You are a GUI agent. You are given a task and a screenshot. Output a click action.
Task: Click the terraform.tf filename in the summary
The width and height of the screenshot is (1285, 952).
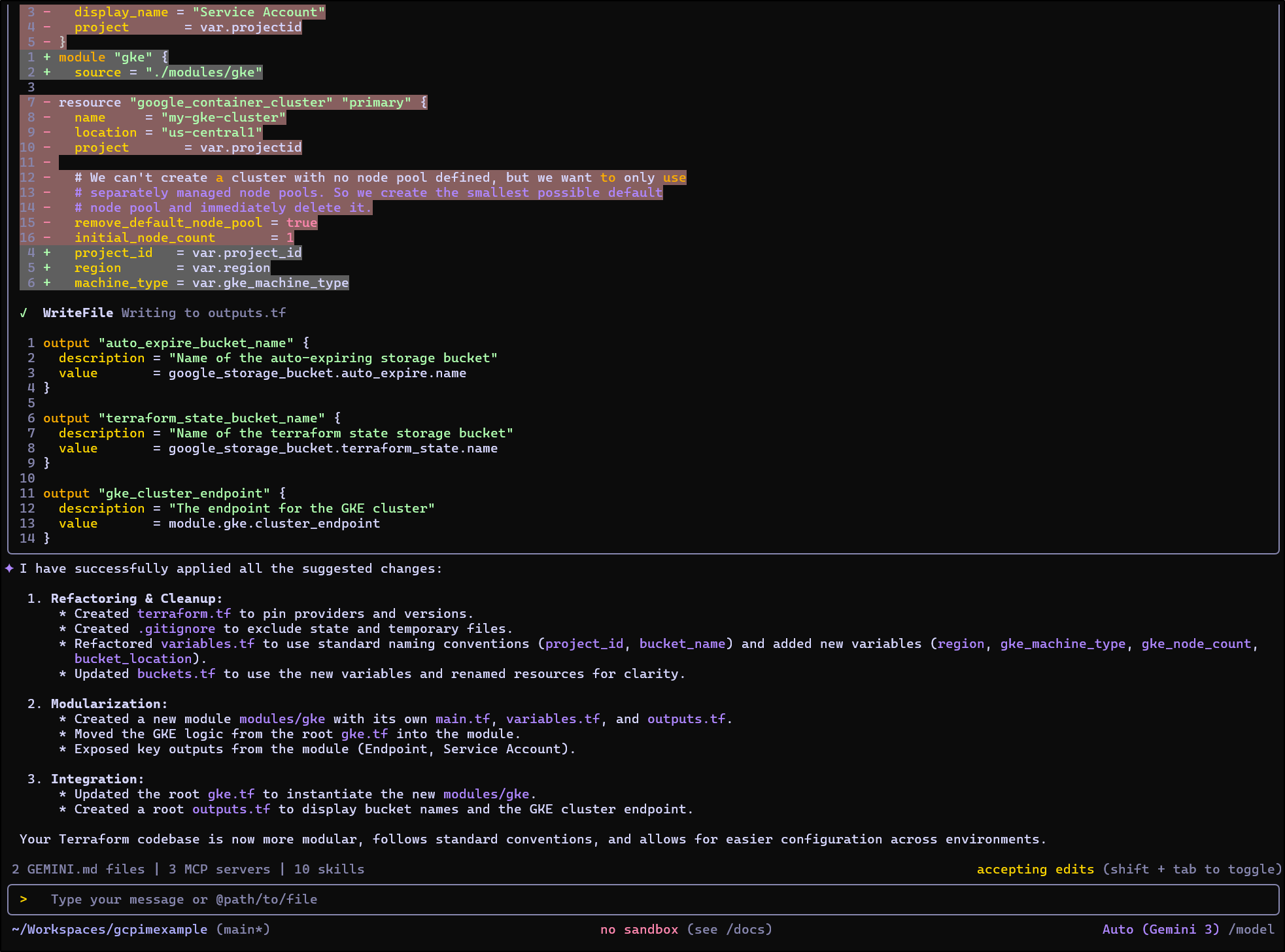(x=184, y=613)
